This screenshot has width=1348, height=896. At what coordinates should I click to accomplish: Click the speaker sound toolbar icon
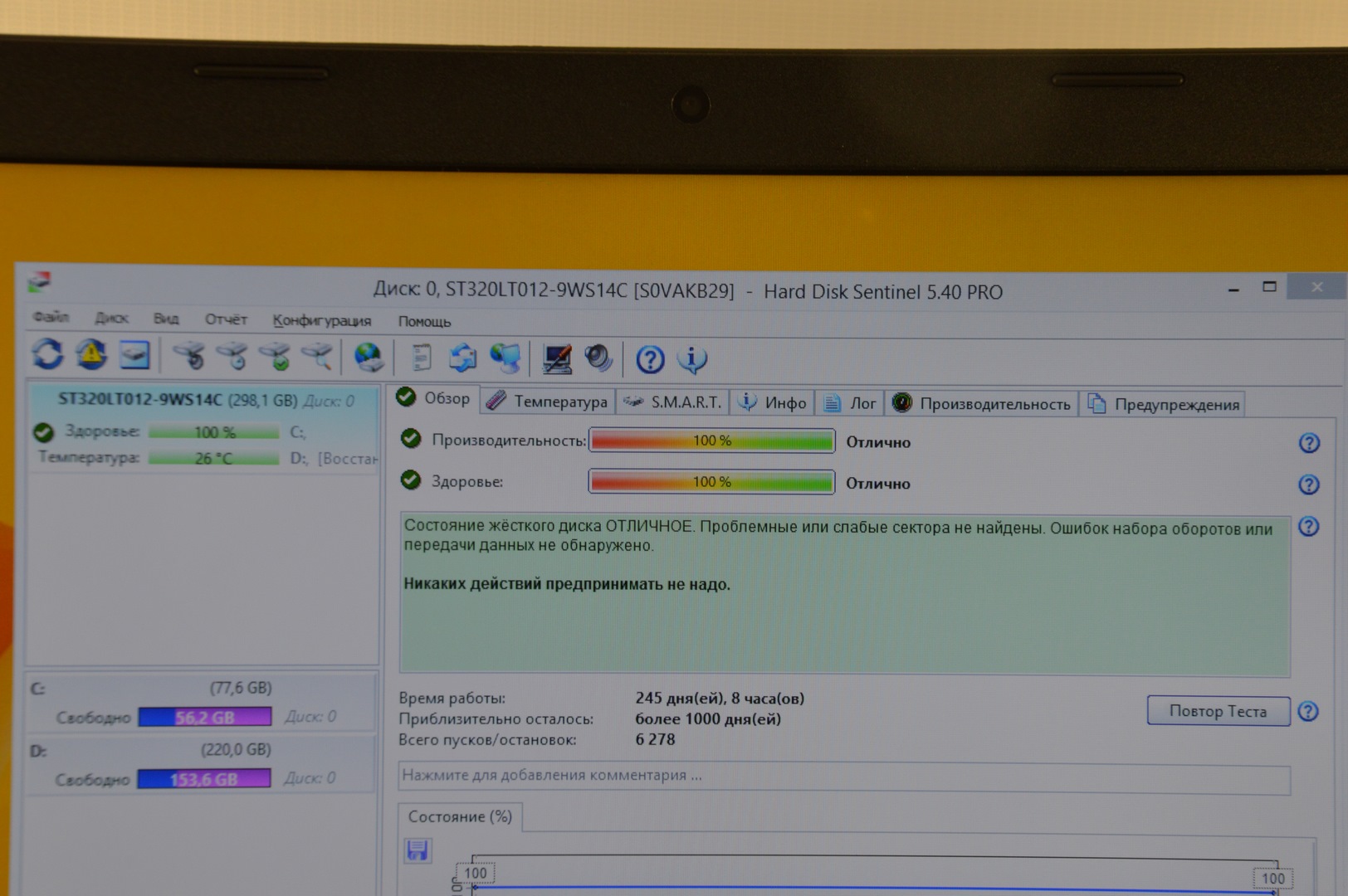coord(598,359)
